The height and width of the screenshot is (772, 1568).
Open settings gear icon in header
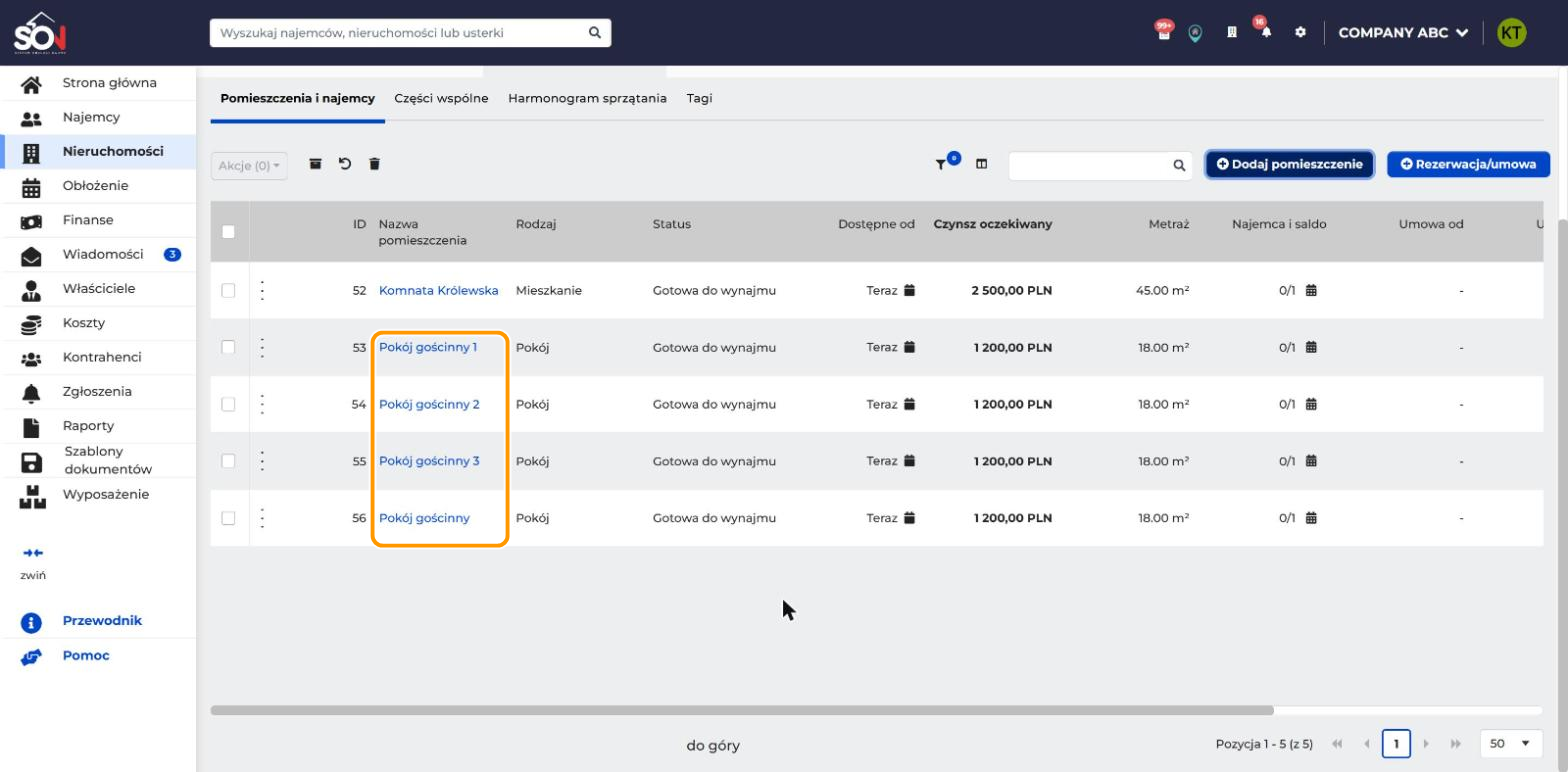click(1300, 32)
